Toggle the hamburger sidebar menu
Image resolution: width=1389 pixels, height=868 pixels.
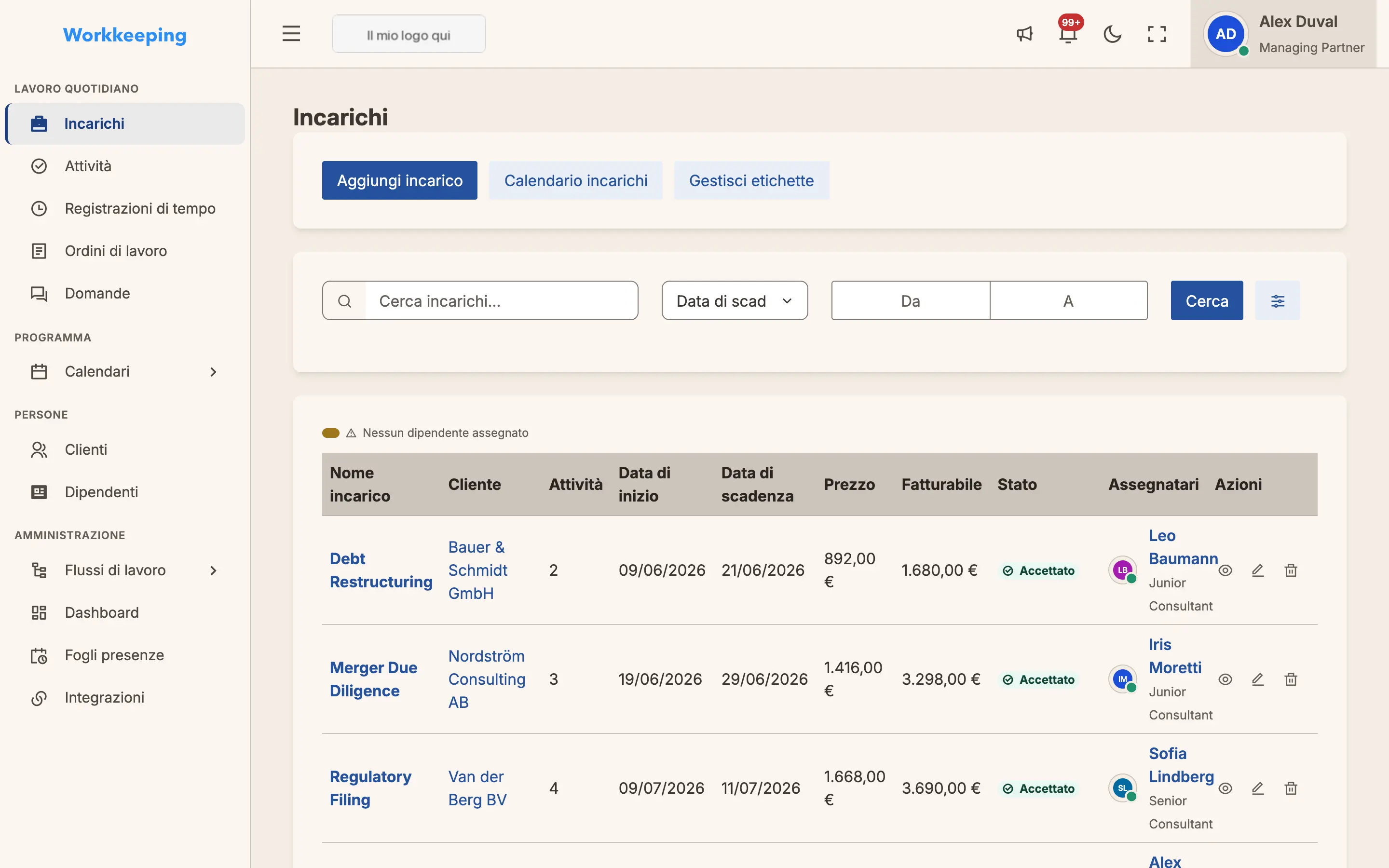(291, 34)
